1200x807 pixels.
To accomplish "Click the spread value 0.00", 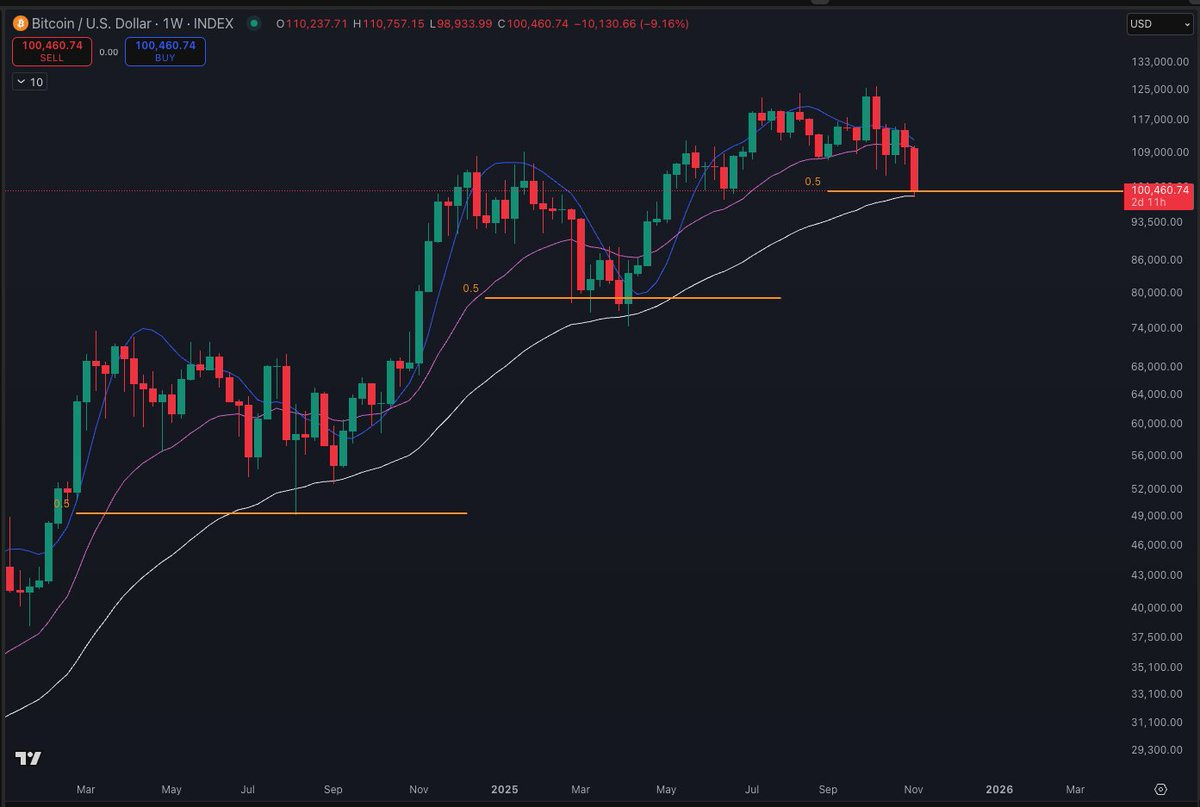I will tap(109, 52).
